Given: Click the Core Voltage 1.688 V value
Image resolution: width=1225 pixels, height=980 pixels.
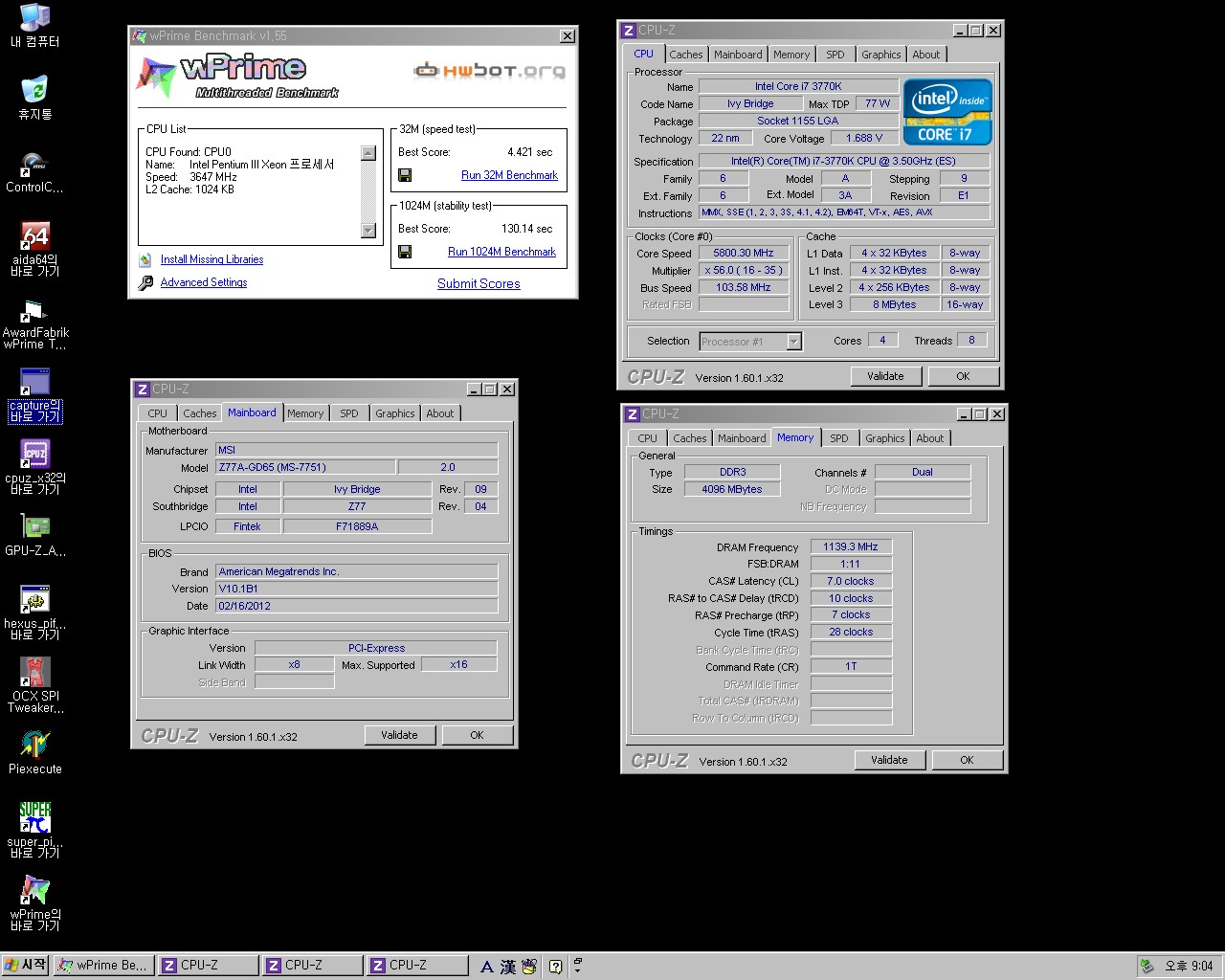Looking at the screenshot, I should (x=865, y=138).
